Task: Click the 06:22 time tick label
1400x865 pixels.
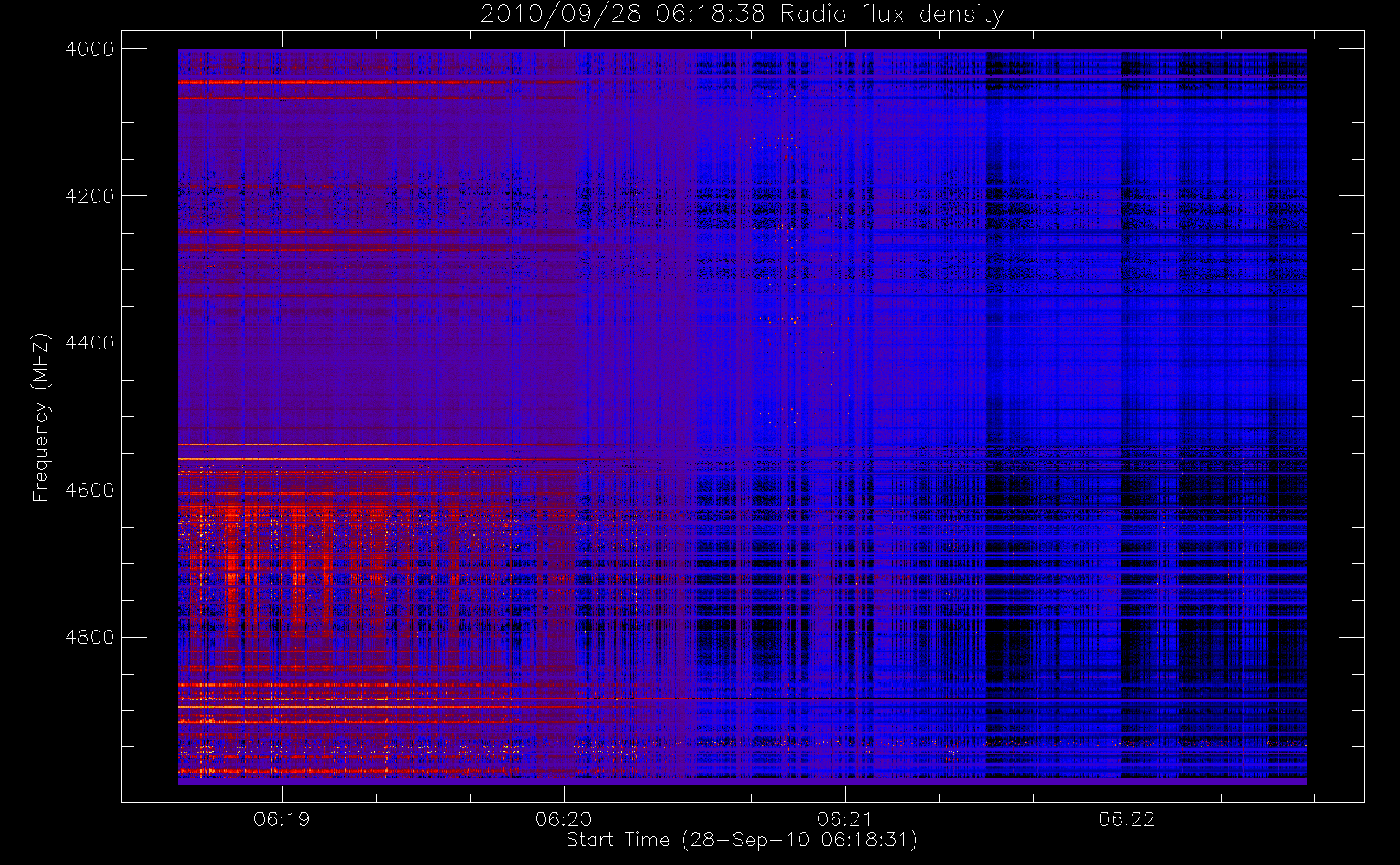Action: [x=1127, y=819]
